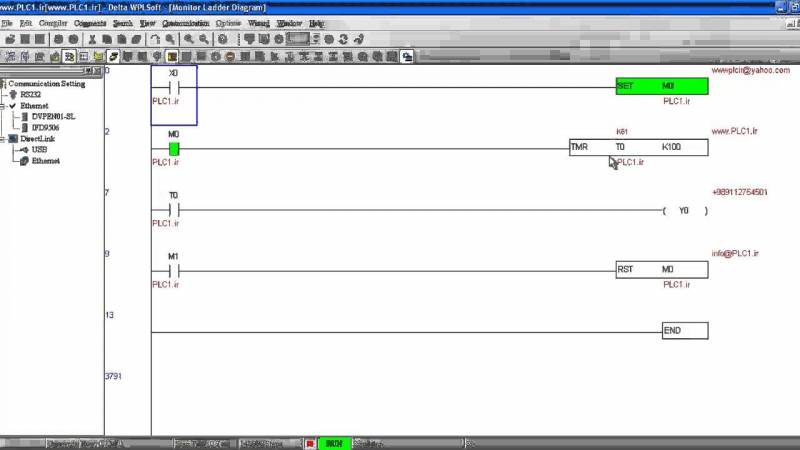Image resolution: width=800 pixels, height=450 pixels.
Task: Open the Help question mark icon
Action: (223, 39)
